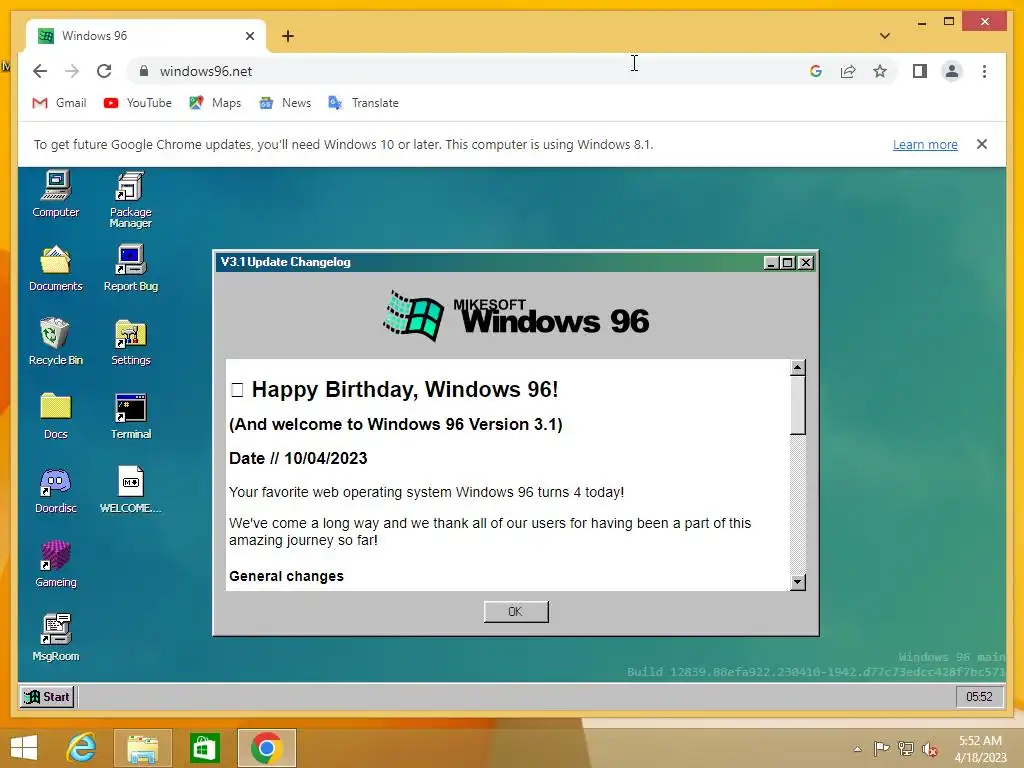Click the Windows 96 Start button

(x=46, y=697)
